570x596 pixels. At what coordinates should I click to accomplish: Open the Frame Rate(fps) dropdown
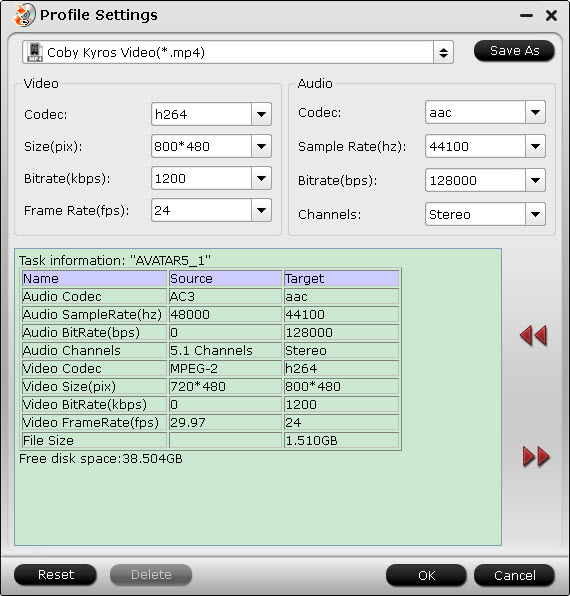pyautogui.click(x=261, y=210)
